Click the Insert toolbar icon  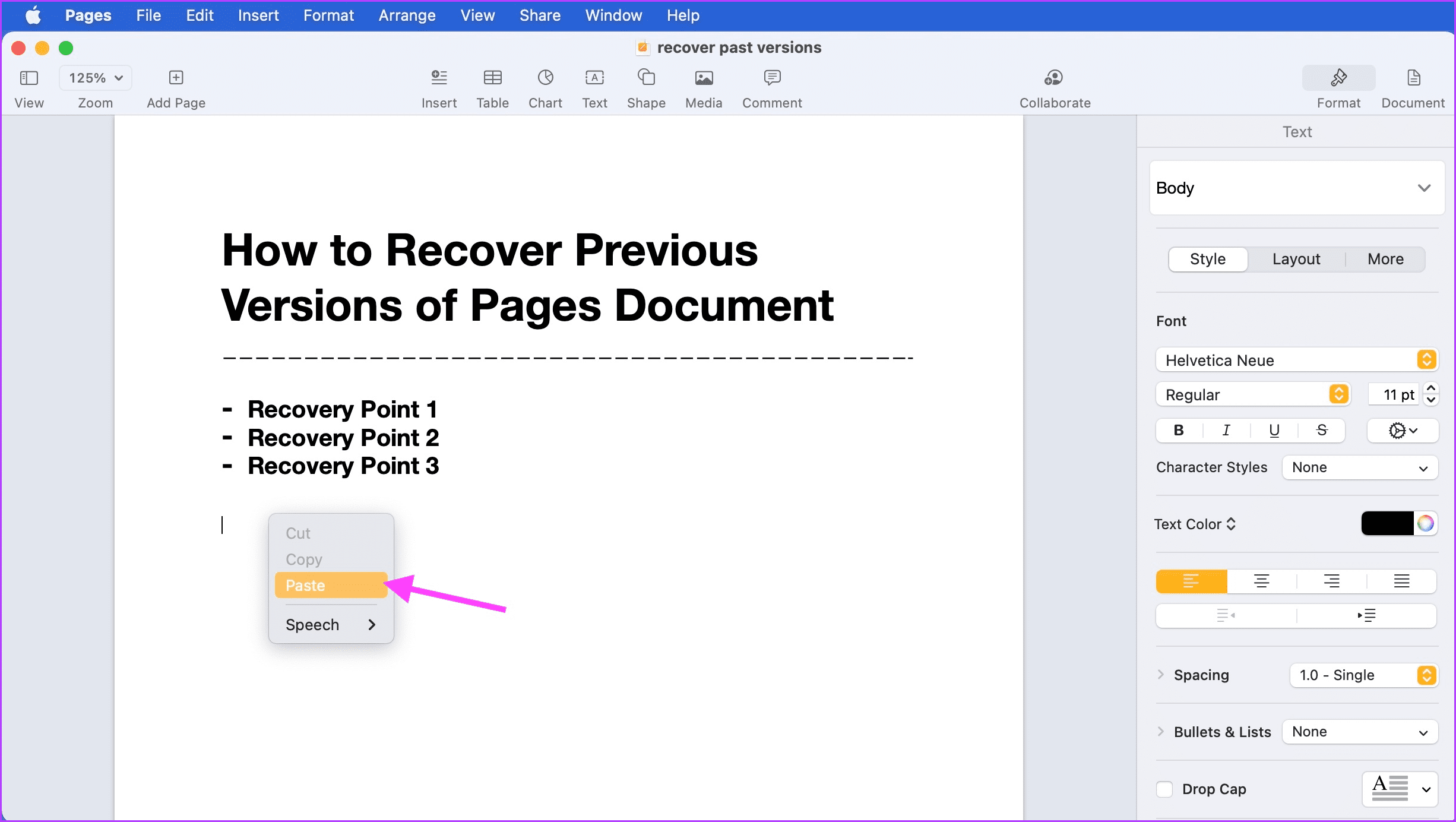point(439,78)
